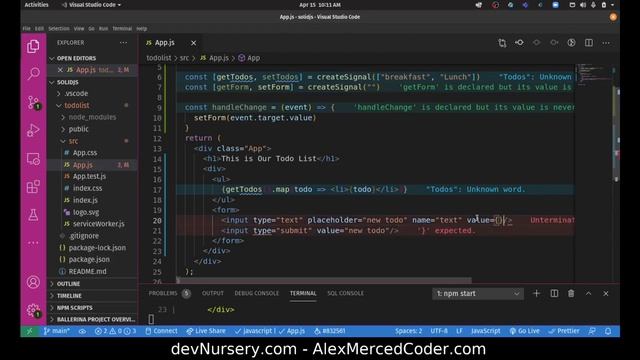Open the Selection menu
This screenshot has width=640, height=360.
(59, 29)
